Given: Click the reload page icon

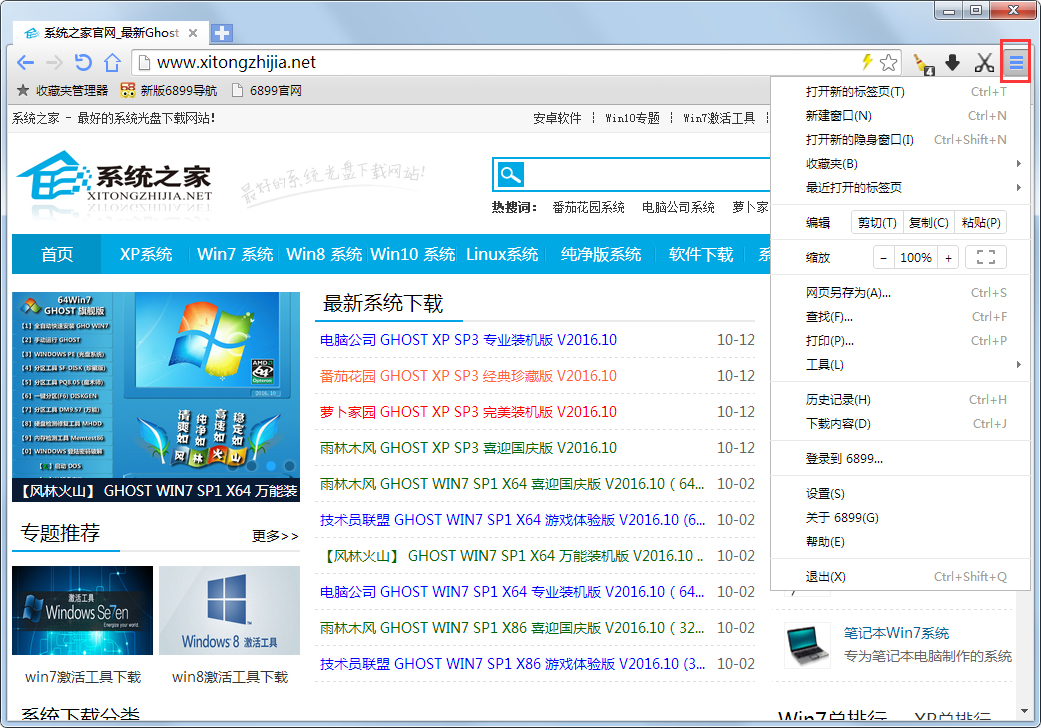Looking at the screenshot, I should click(x=83, y=63).
